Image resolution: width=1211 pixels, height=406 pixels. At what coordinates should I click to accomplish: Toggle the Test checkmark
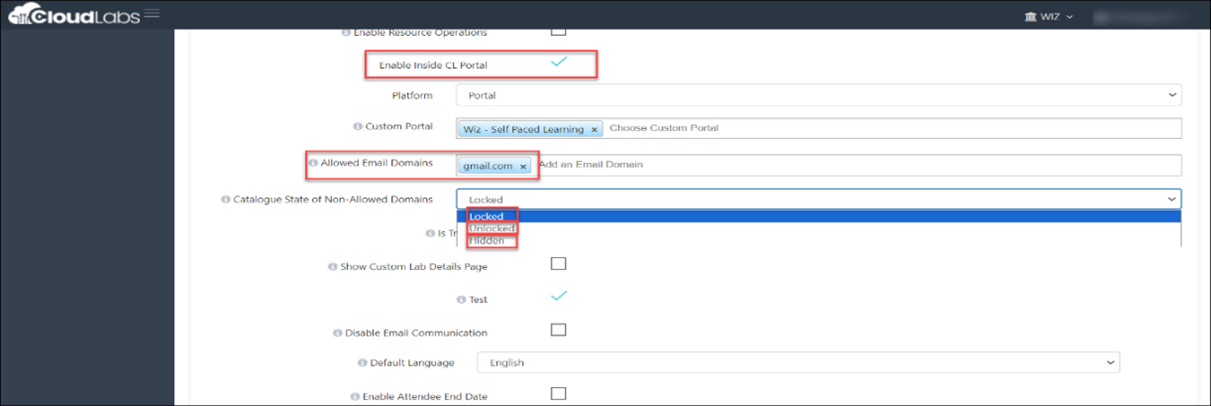coord(559,297)
